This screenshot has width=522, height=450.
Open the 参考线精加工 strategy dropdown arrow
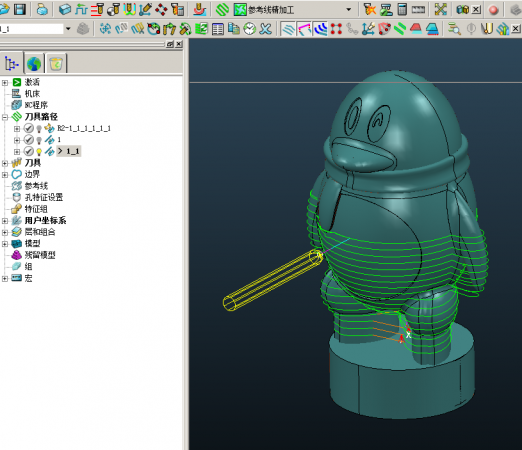(x=349, y=10)
